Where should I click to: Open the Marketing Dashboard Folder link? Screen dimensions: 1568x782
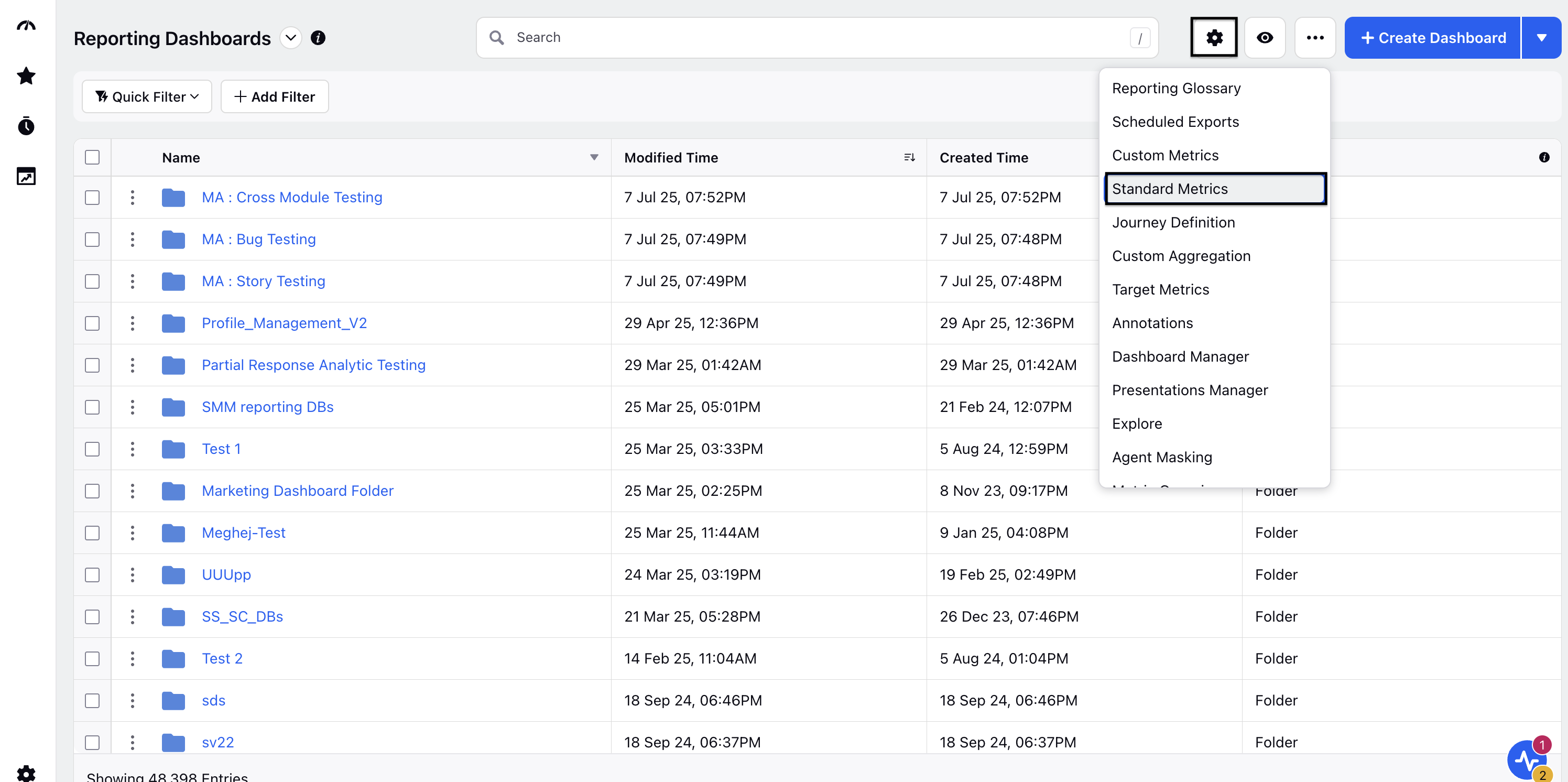pos(297,491)
